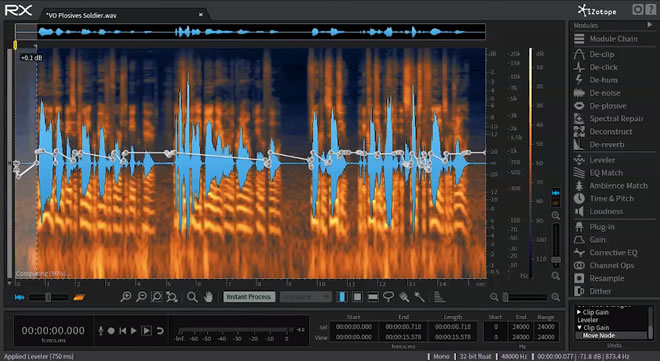This screenshot has width=660, height=361.
Task: Open the Channel Ops module
Action: [x=604, y=265]
